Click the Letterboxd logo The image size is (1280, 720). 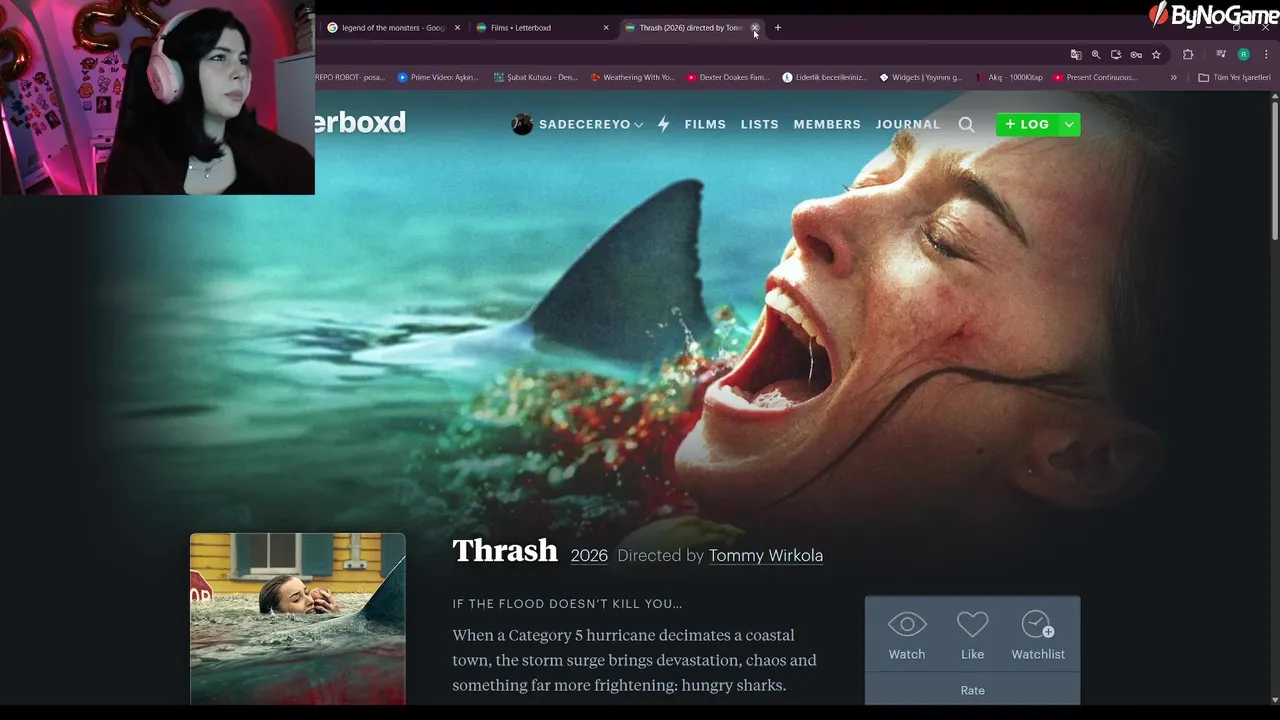pyautogui.click(x=360, y=123)
